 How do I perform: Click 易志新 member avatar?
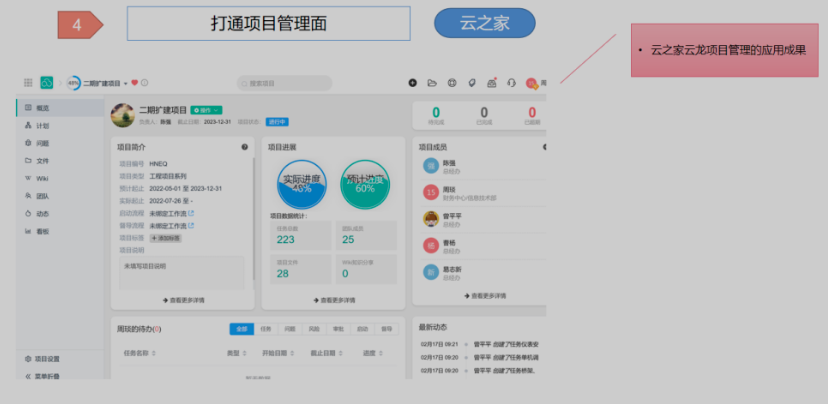click(x=431, y=272)
